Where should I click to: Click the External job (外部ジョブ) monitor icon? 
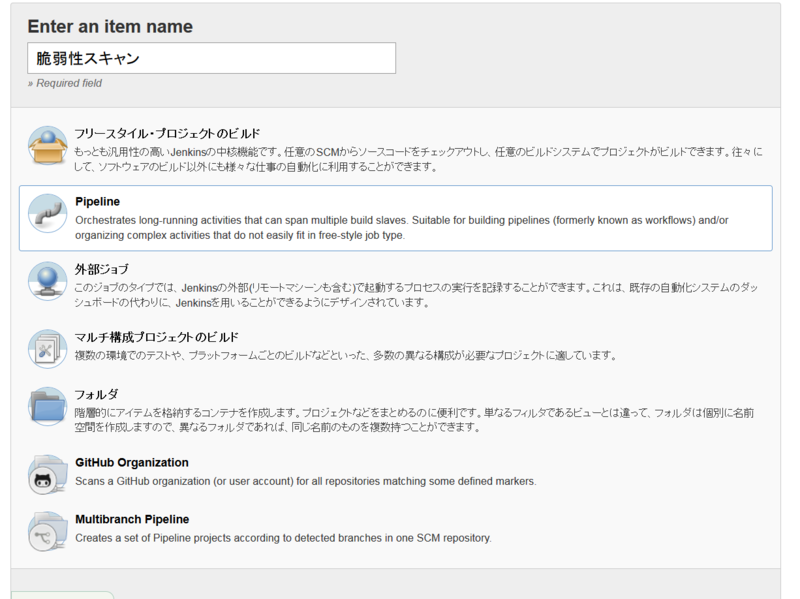pos(47,281)
